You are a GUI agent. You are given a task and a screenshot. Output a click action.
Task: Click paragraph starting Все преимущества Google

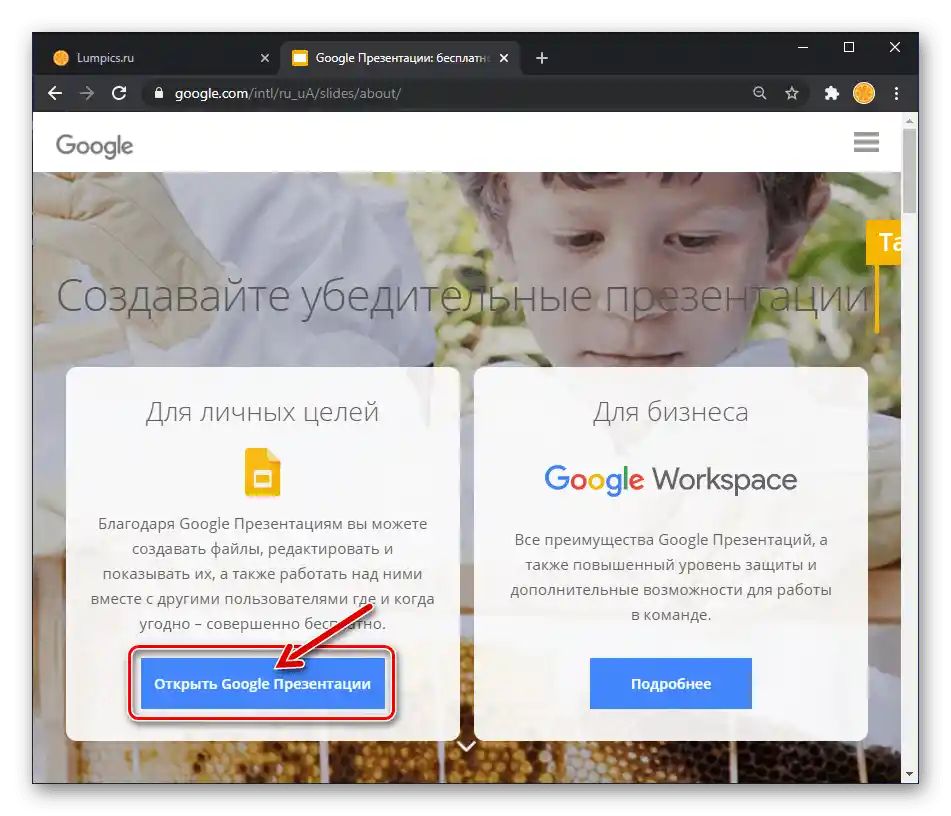(671, 577)
